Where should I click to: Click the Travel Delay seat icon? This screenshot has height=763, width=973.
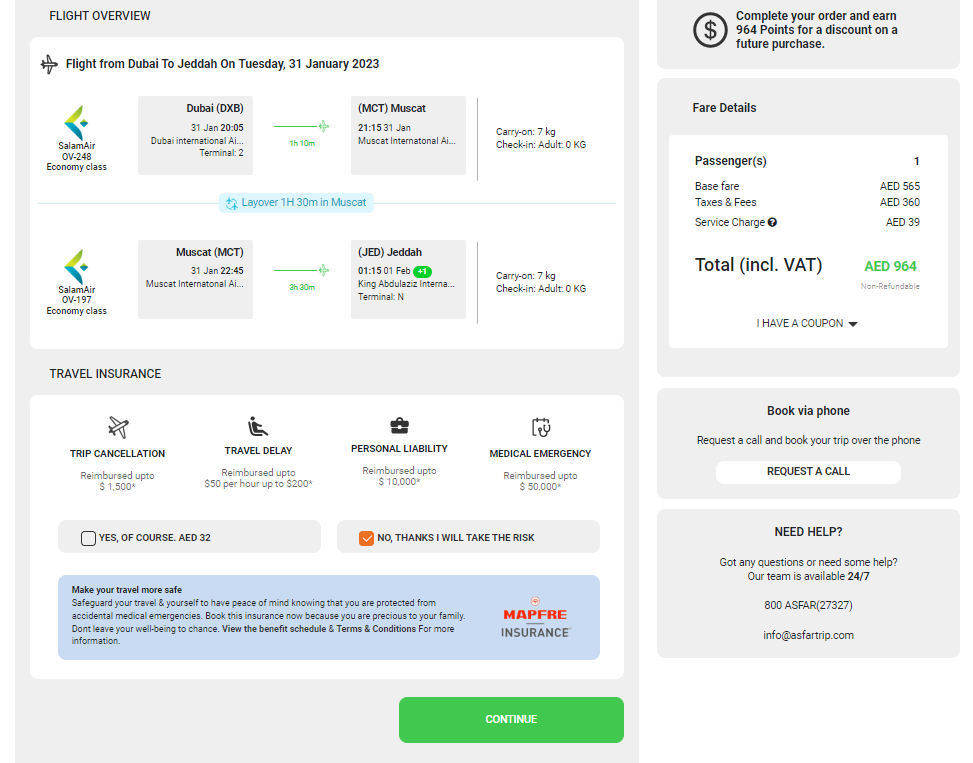coord(258,427)
